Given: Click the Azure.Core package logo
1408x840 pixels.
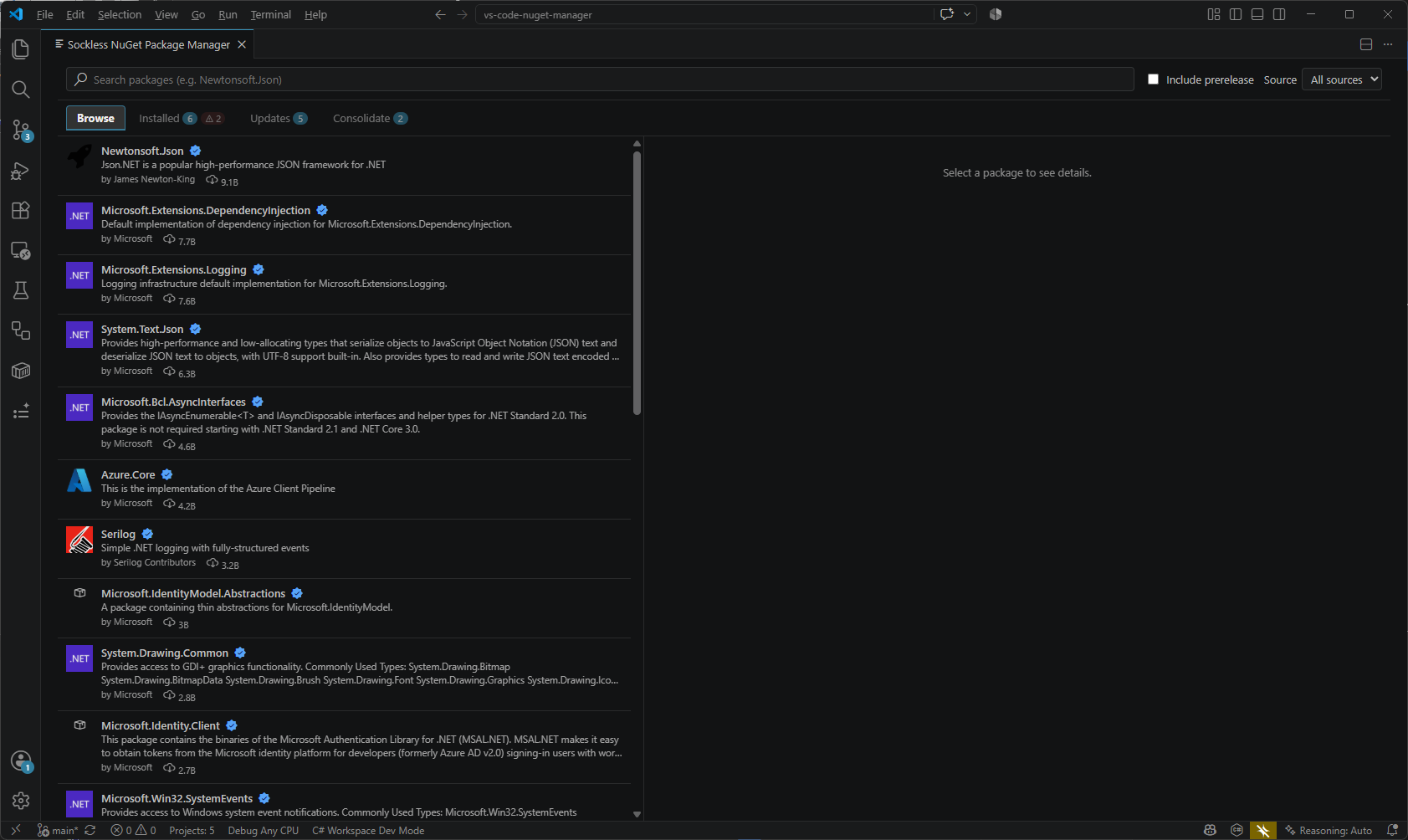Looking at the screenshot, I should (79, 480).
